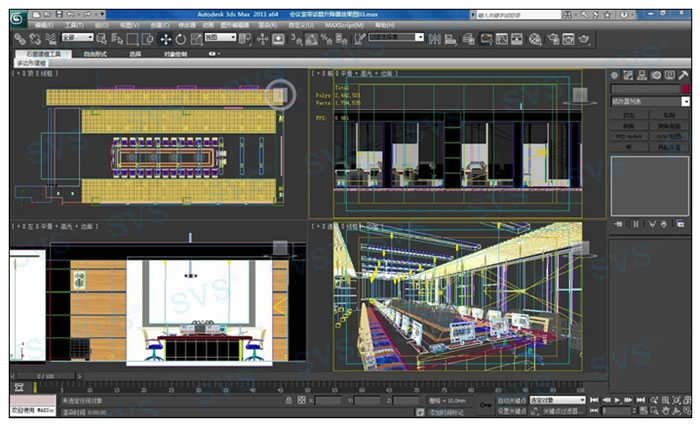The height and width of the screenshot is (426, 700).
Task: Toggle Auto Key animation mode
Action: pyautogui.click(x=510, y=400)
